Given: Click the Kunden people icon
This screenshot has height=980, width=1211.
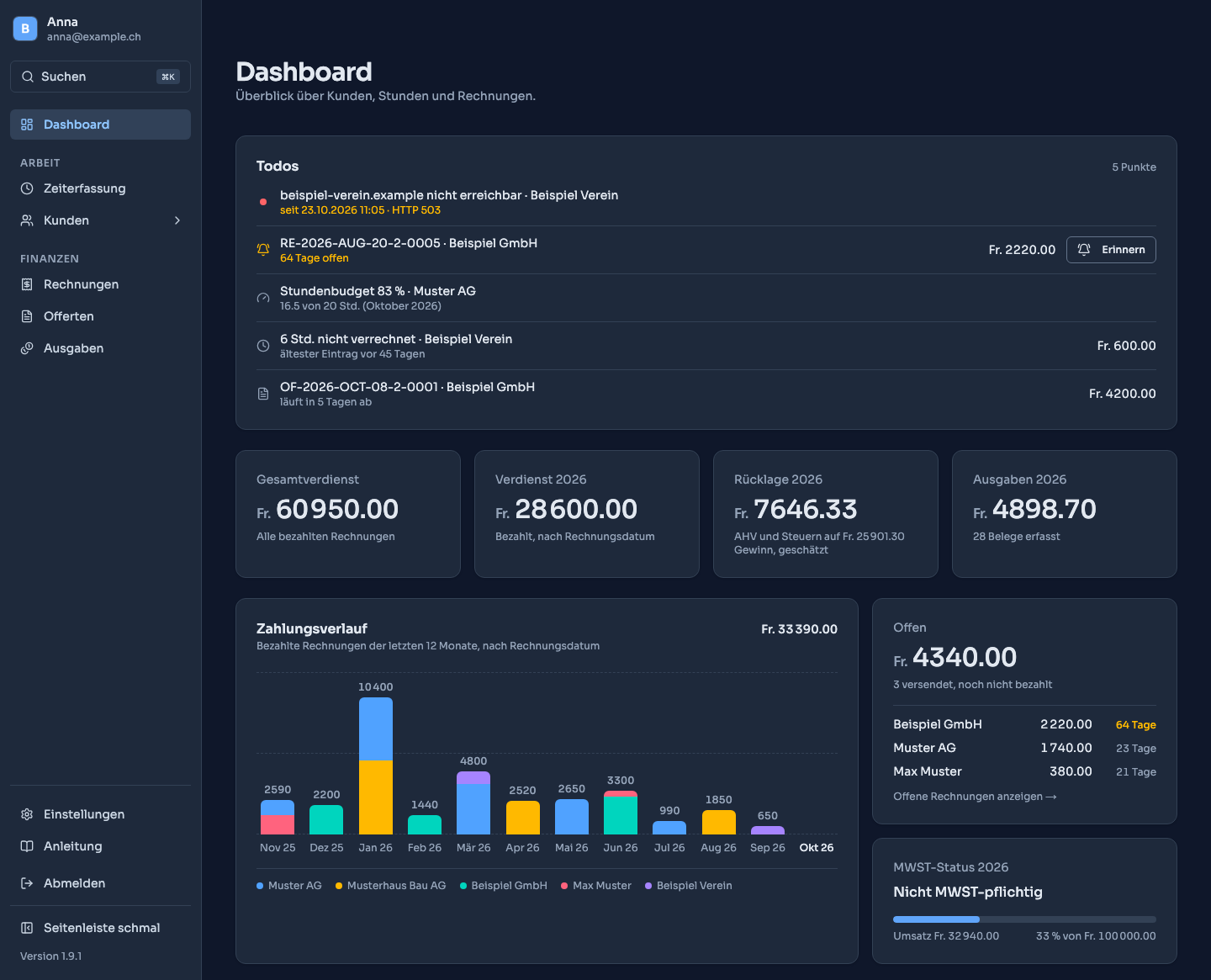Looking at the screenshot, I should tap(27, 220).
